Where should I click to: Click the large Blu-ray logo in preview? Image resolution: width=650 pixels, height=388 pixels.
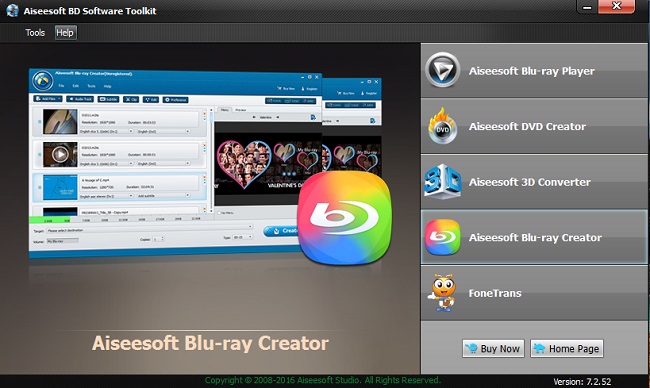coord(345,218)
